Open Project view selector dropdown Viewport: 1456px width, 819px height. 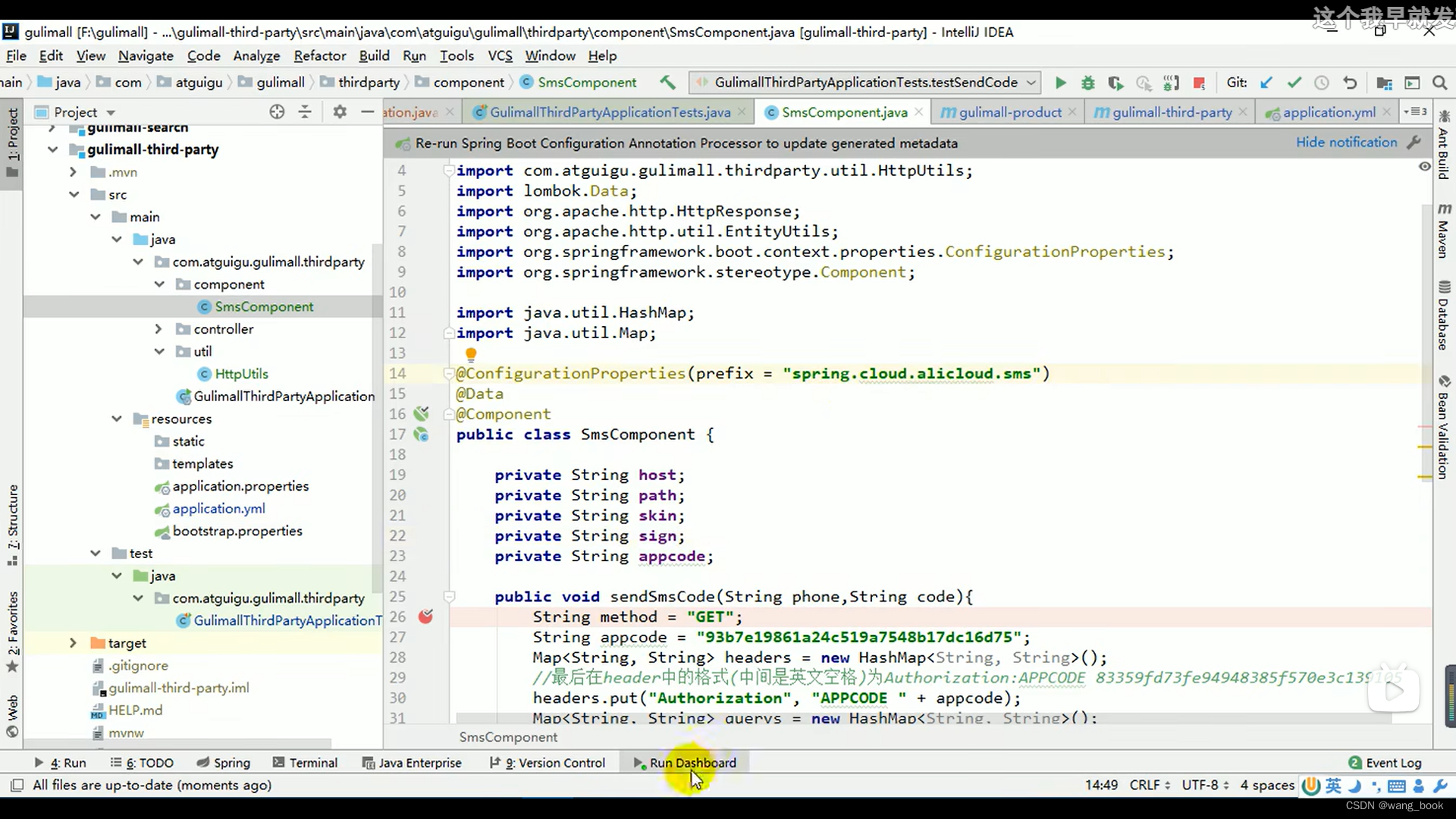(111, 112)
